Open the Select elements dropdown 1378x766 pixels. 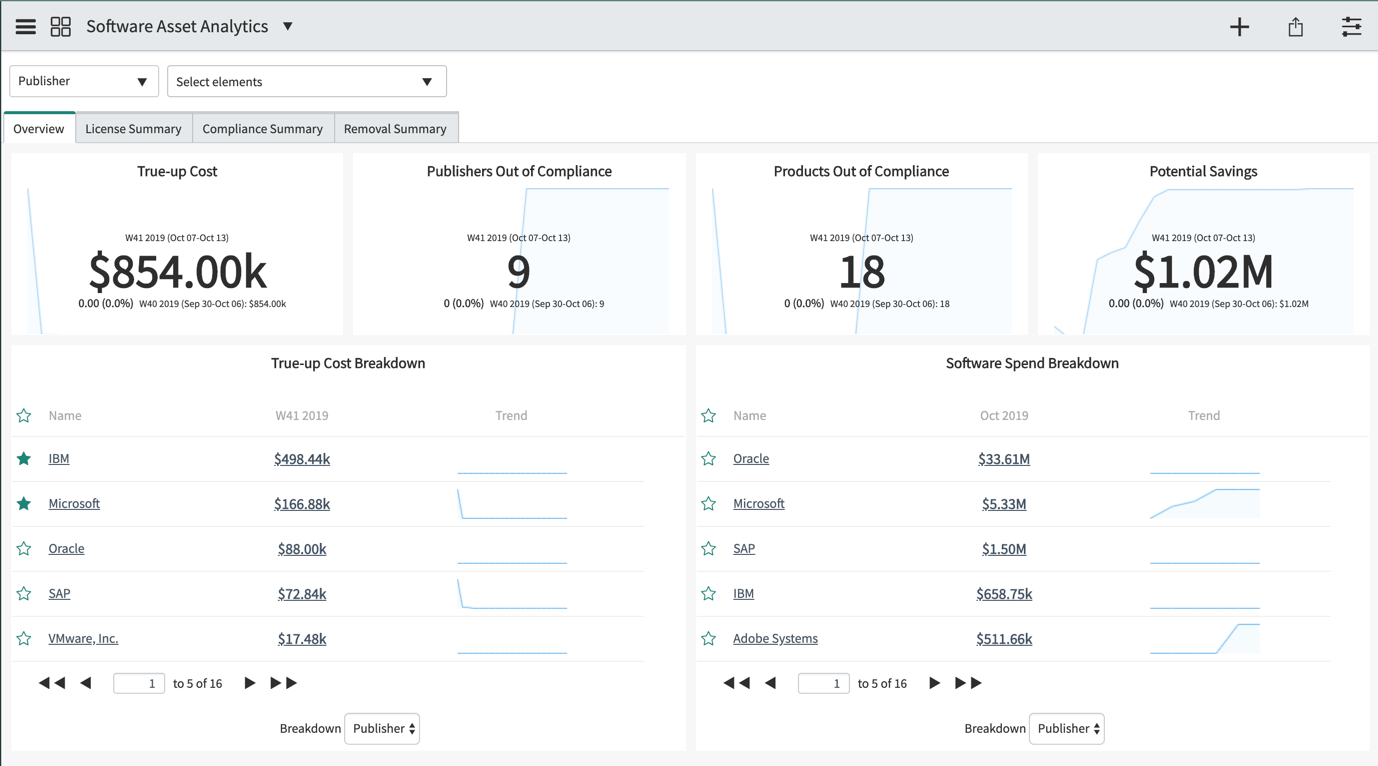click(x=307, y=81)
